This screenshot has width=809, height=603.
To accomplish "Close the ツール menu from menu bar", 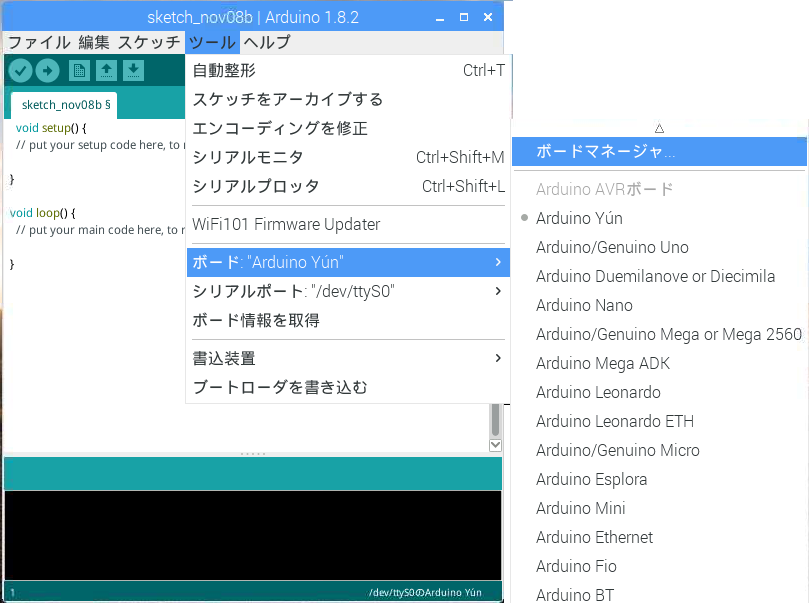I will tap(212, 42).
